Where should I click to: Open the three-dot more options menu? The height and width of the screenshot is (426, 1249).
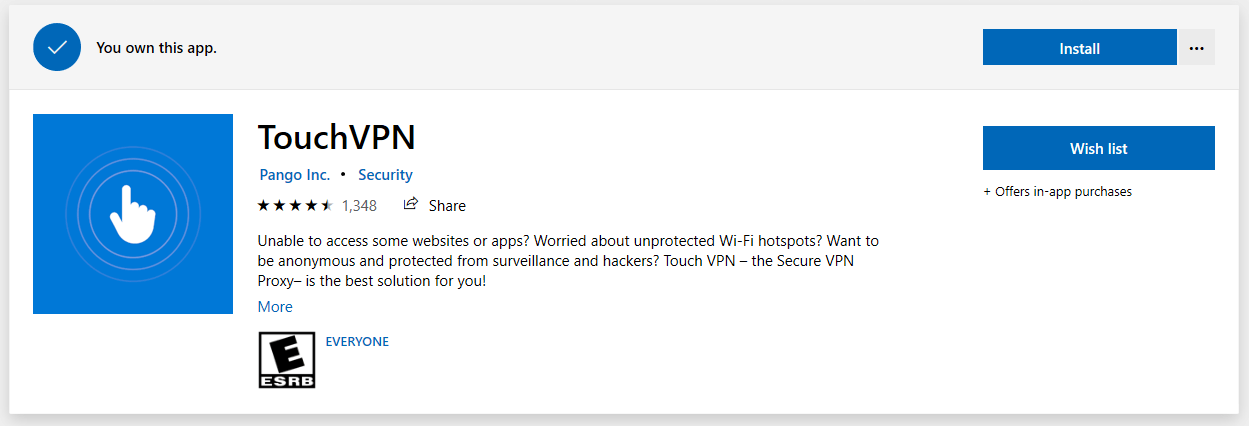[1197, 47]
